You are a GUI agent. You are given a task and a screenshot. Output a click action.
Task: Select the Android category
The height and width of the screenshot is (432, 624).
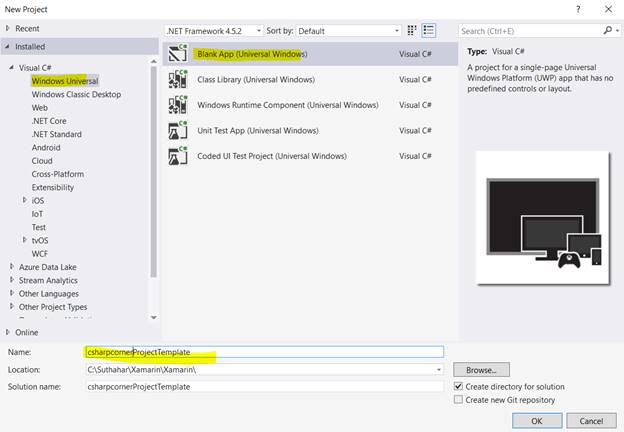pos(46,148)
